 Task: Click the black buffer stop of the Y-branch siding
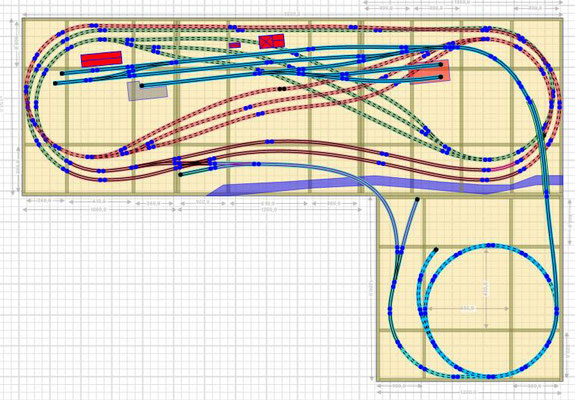(417, 199)
